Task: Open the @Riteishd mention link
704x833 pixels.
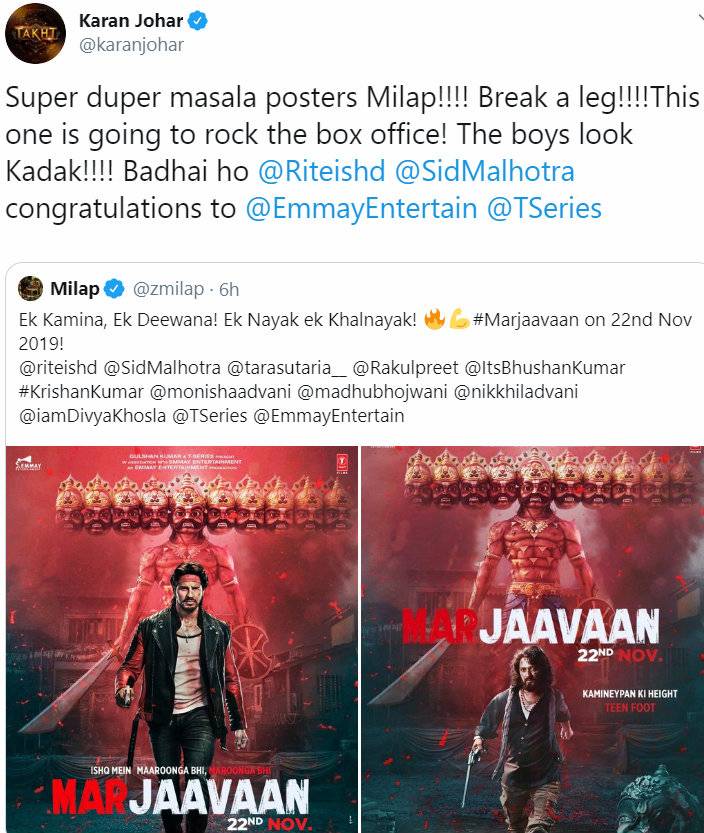Action: 321,171
